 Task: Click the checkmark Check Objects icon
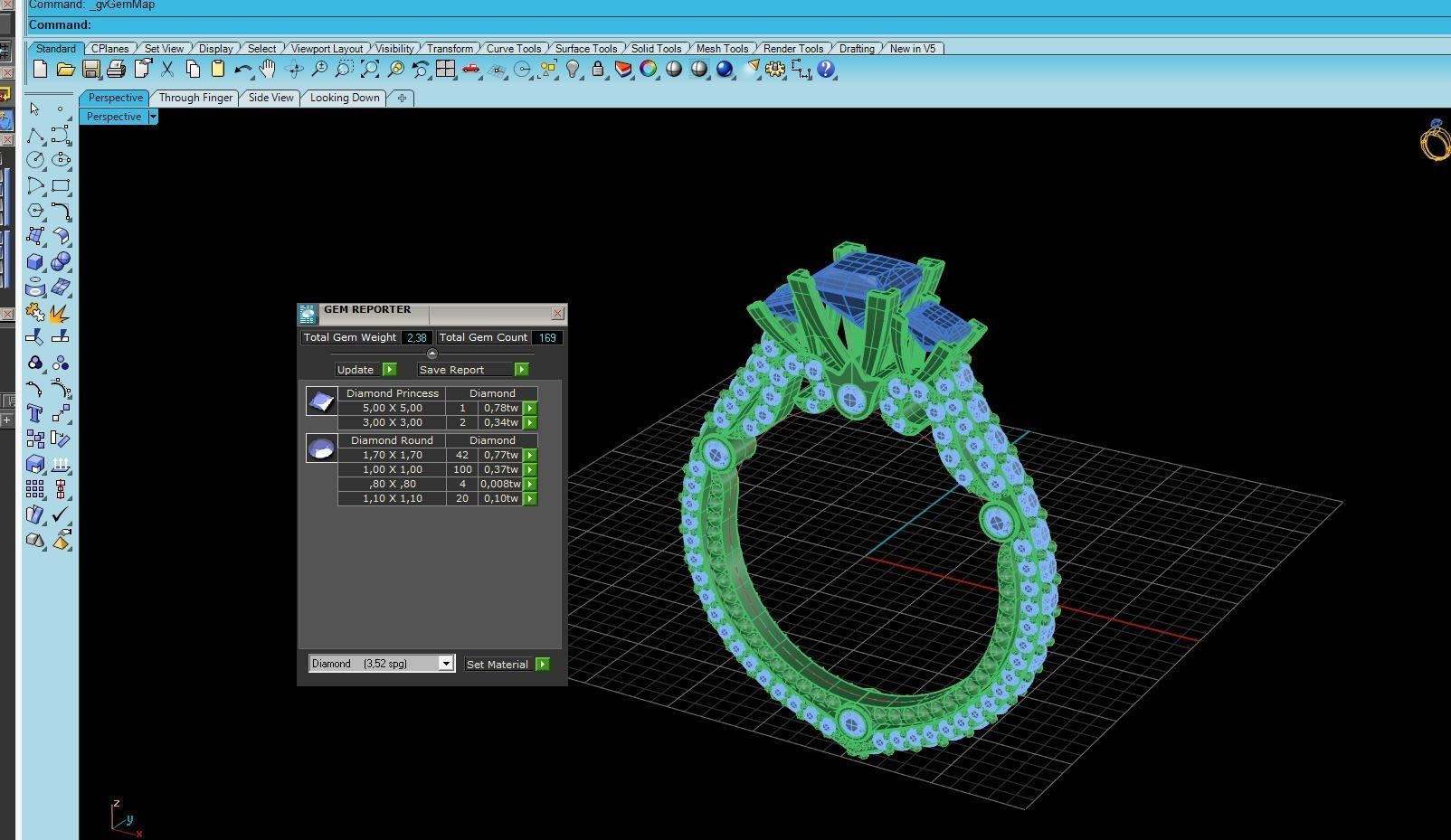click(61, 514)
